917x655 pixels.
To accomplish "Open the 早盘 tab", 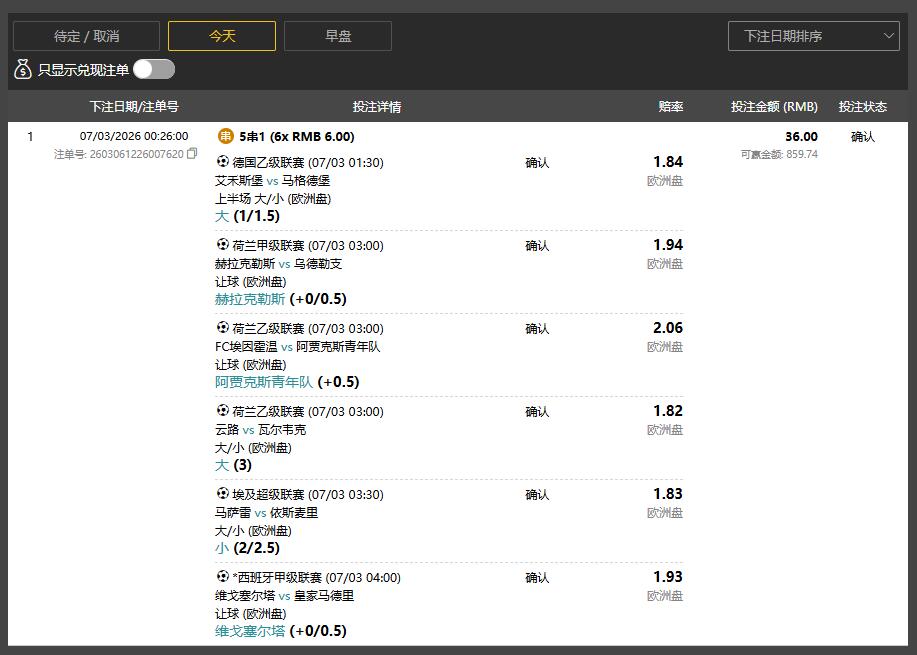I will pos(338,36).
